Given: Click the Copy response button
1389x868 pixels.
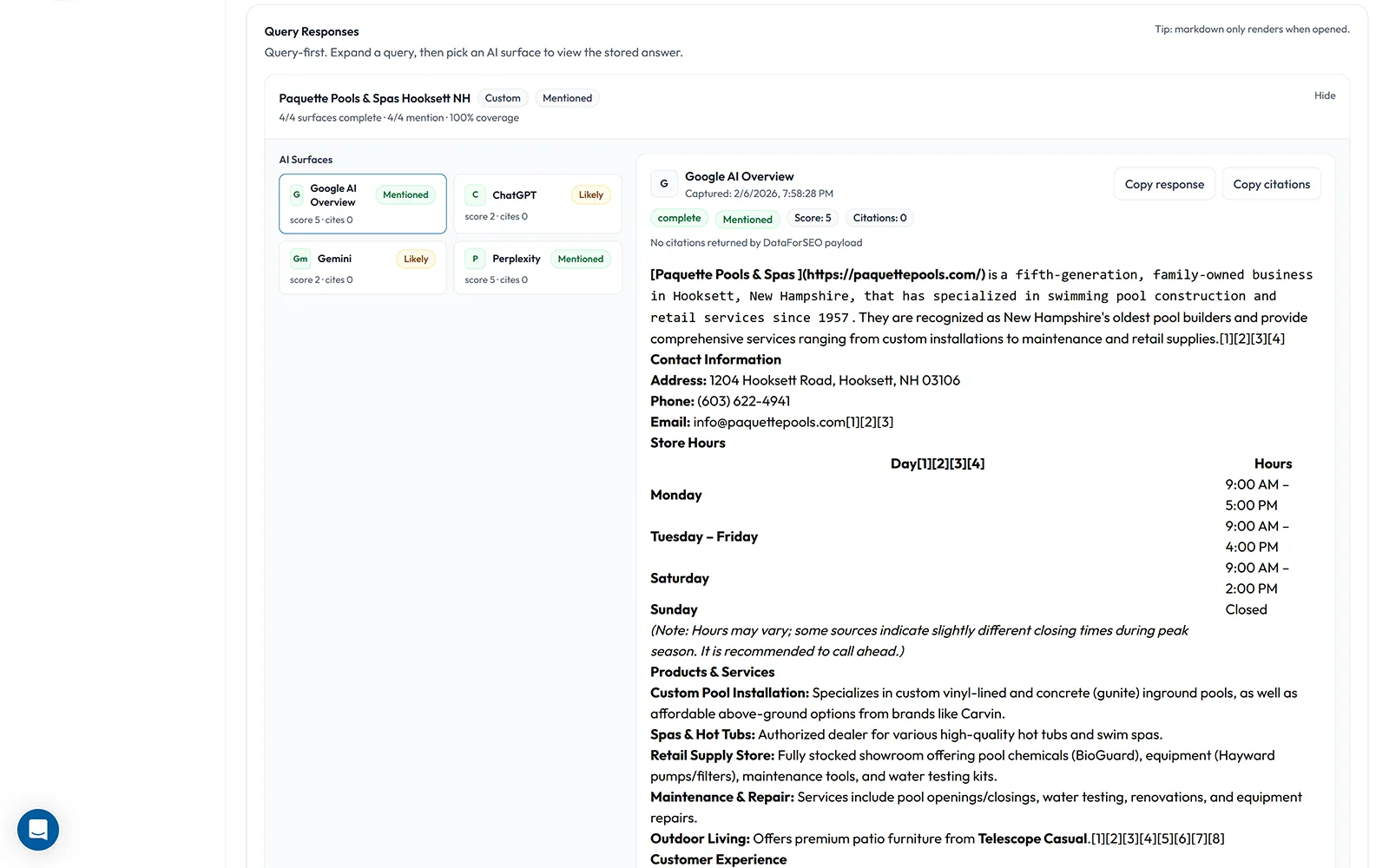Looking at the screenshot, I should click(1164, 184).
